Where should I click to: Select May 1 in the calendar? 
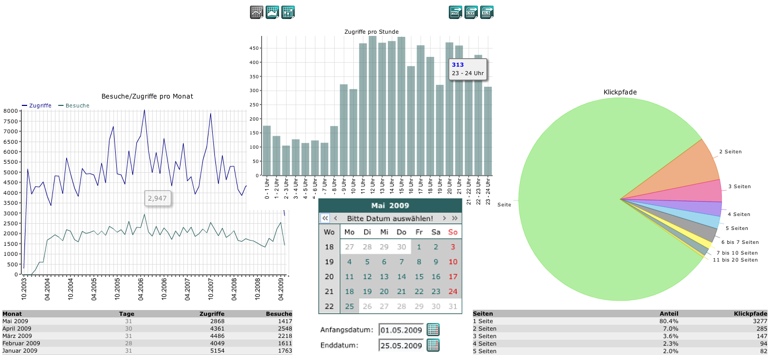pyautogui.click(x=419, y=247)
